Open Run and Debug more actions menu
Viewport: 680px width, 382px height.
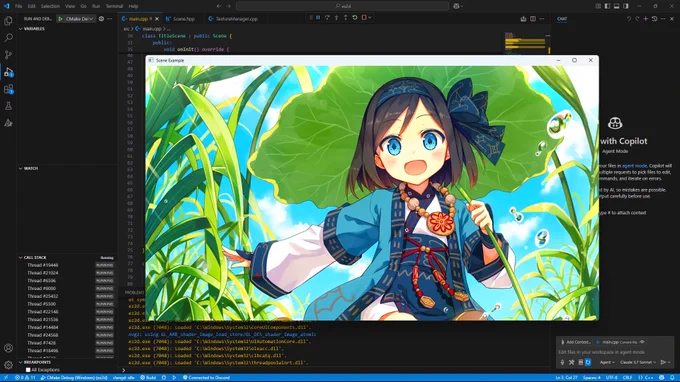coord(110,19)
